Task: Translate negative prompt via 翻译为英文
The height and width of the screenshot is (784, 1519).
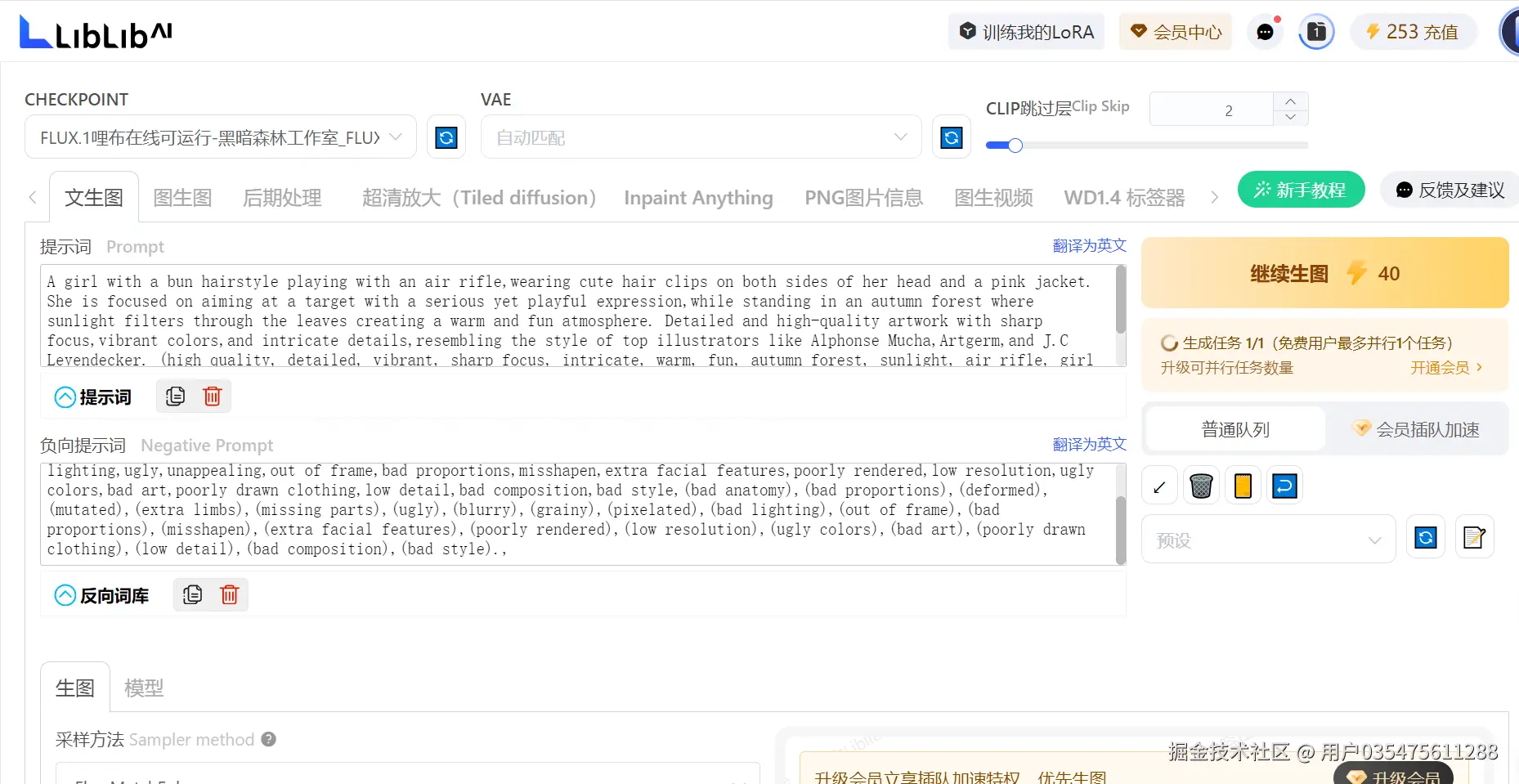Action: coord(1089,444)
